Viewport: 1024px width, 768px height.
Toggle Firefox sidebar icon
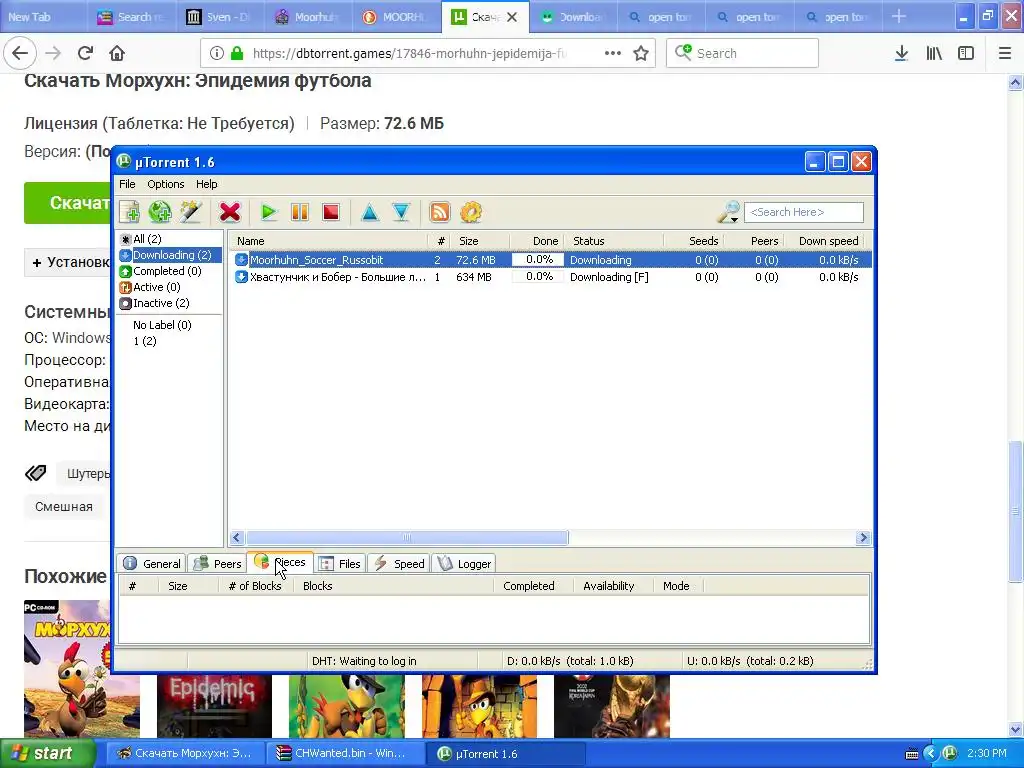(966, 54)
